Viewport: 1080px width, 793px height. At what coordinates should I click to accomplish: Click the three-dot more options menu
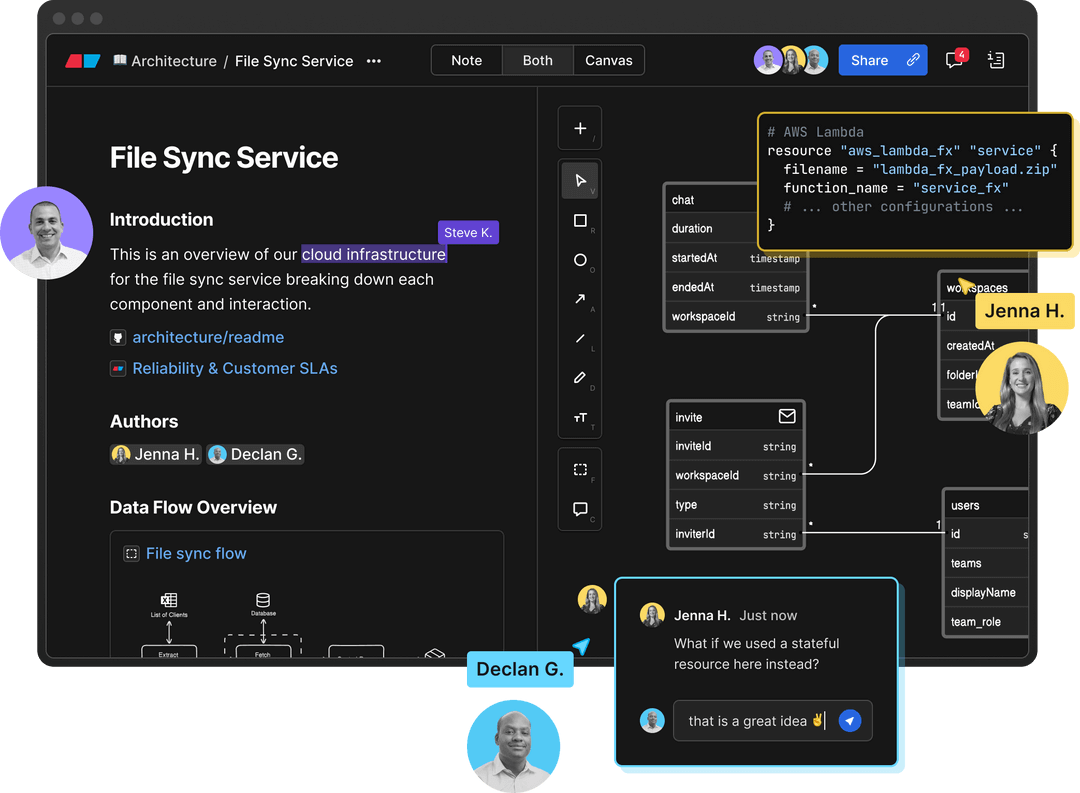point(373,61)
